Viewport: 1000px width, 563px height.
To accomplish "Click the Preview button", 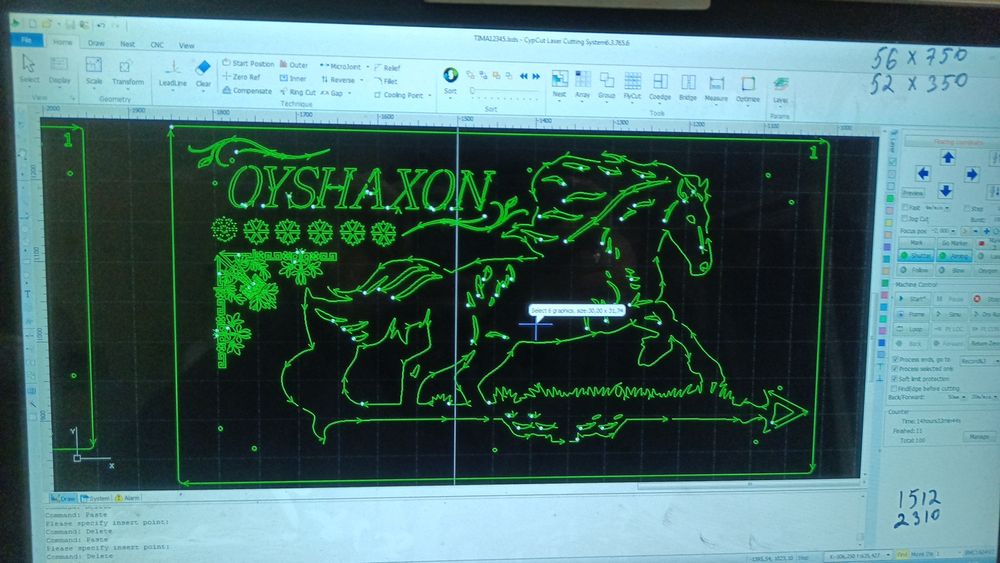I will point(913,193).
